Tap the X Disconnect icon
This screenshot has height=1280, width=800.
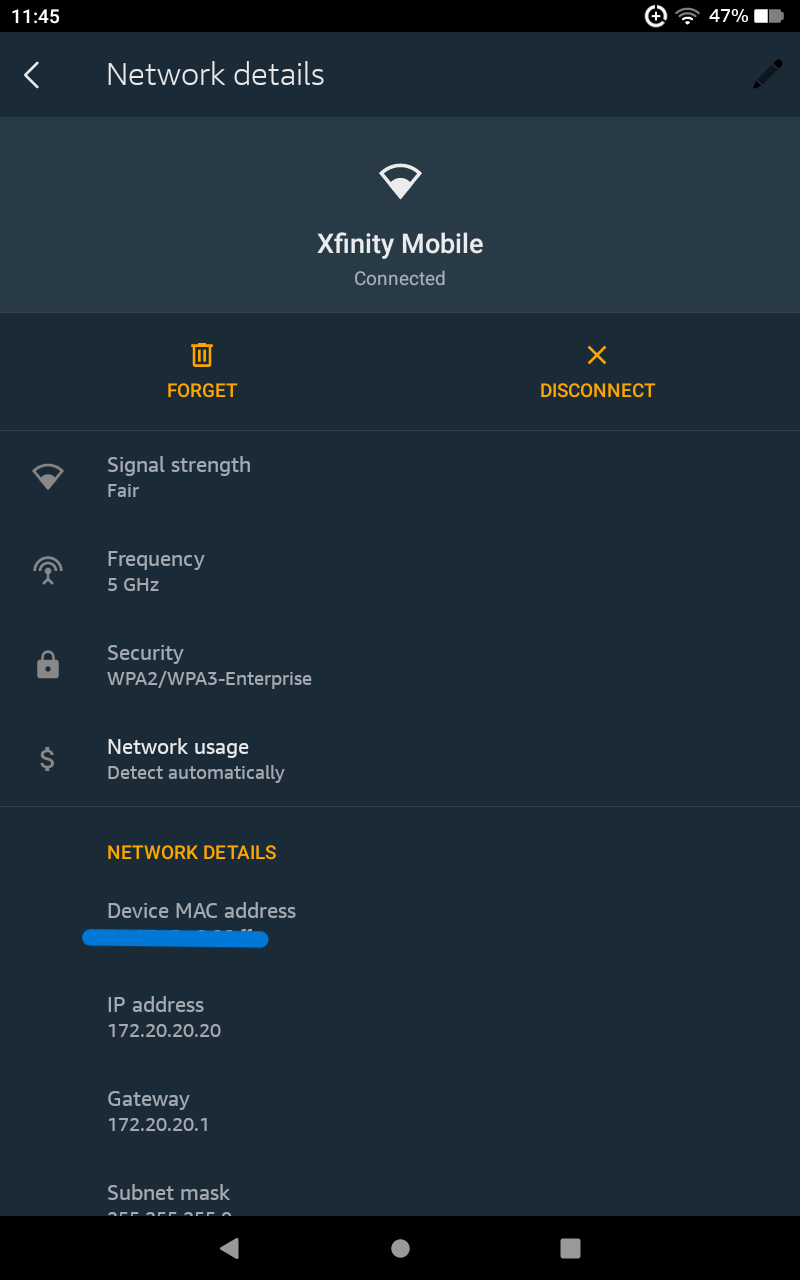(x=597, y=355)
